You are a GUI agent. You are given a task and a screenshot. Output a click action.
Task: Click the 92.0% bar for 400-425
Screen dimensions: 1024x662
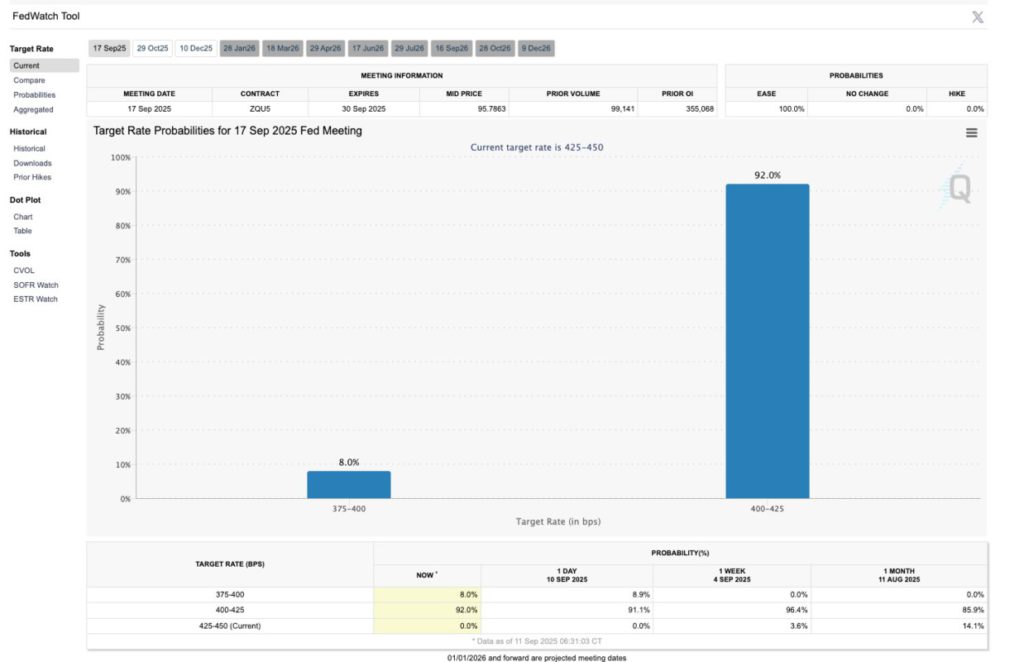tap(767, 340)
